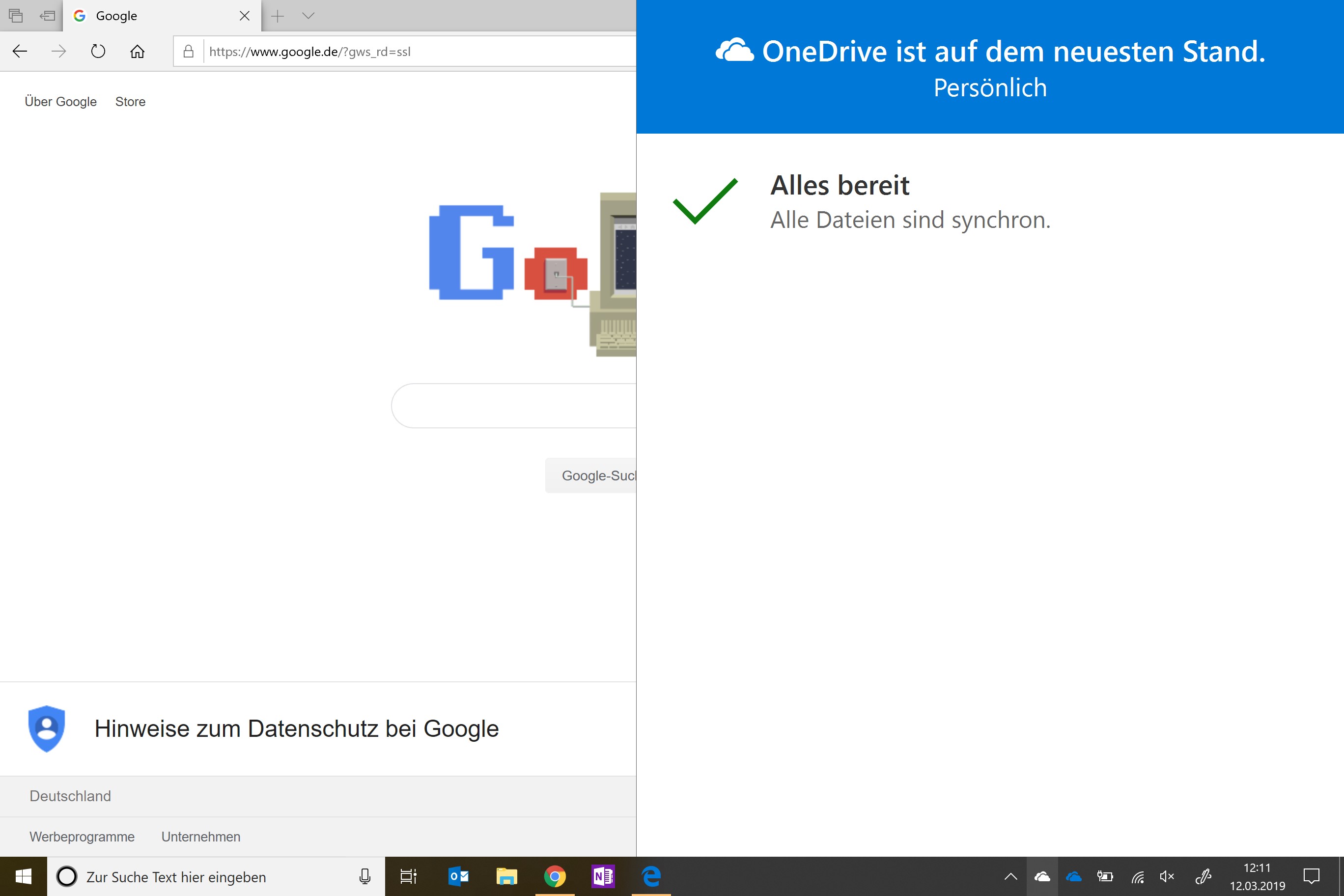Show tab previews chevron
This screenshot has height=896, width=1344.
coord(308,15)
